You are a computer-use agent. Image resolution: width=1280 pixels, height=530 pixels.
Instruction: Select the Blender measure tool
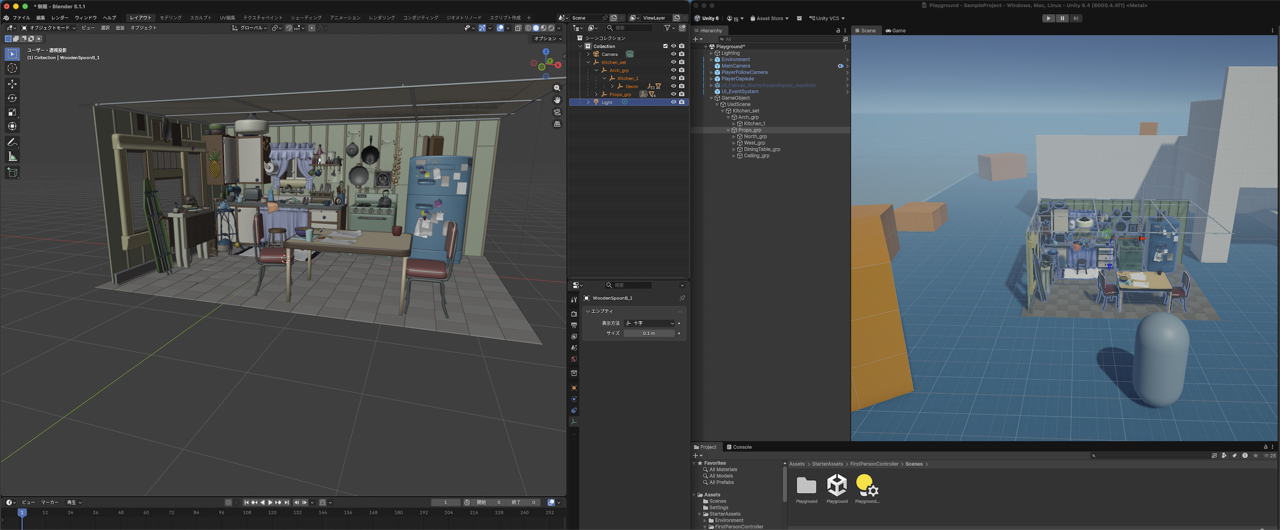pyautogui.click(x=12, y=156)
